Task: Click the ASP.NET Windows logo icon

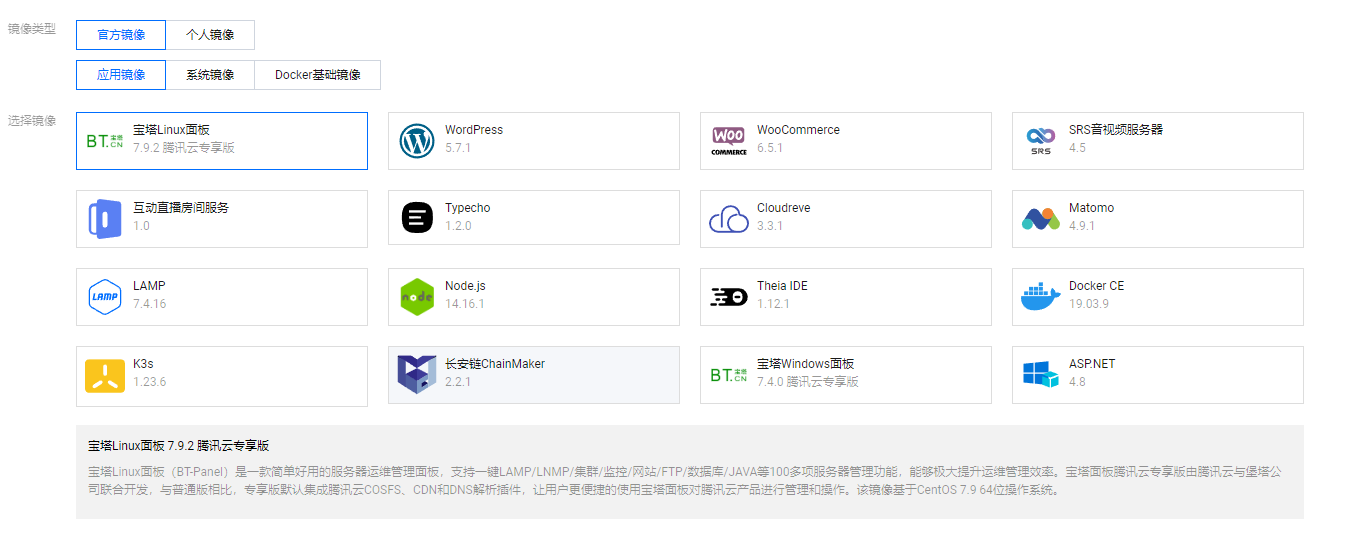Action: click(x=1041, y=375)
